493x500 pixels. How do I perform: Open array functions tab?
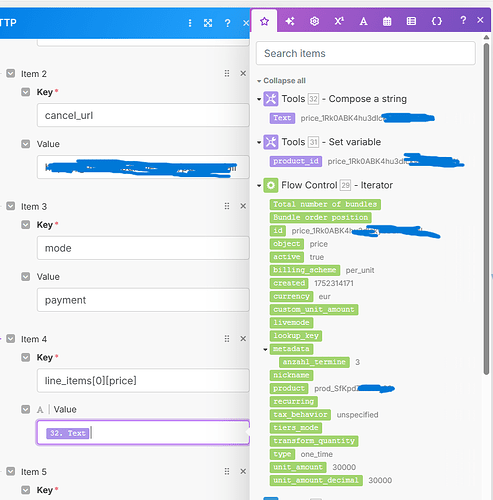[x=411, y=21]
